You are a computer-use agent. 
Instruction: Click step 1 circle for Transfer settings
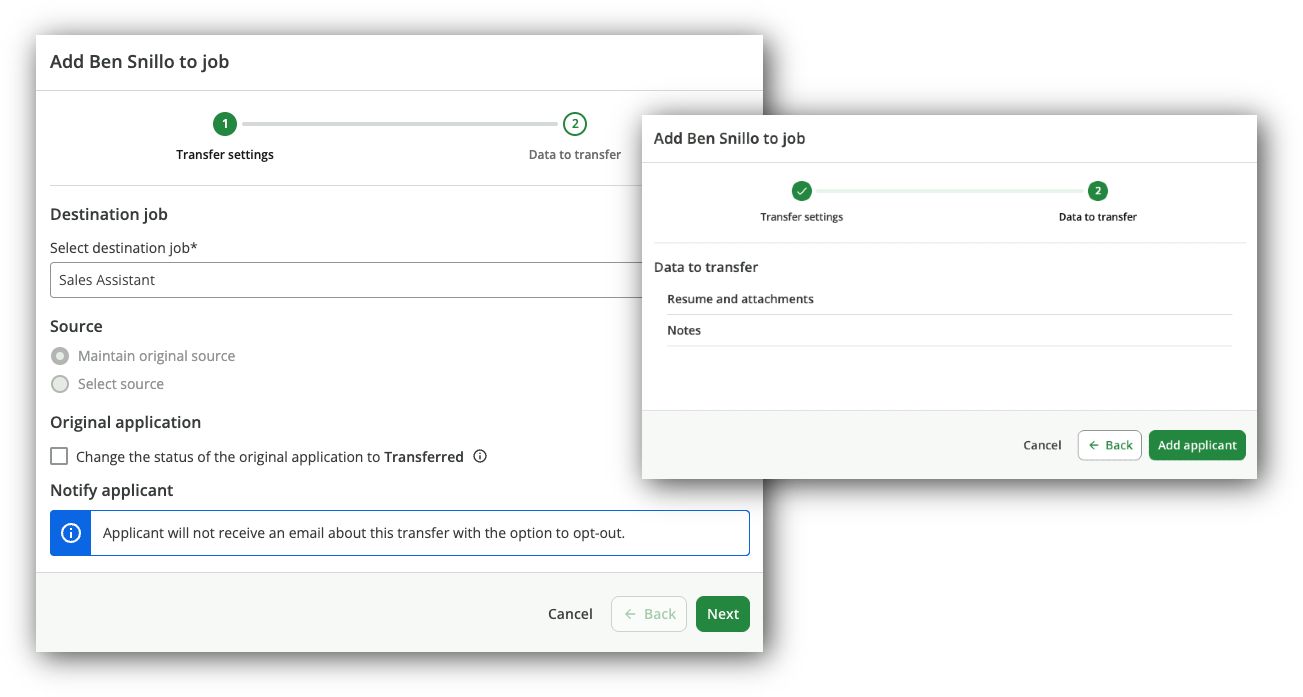[225, 124]
